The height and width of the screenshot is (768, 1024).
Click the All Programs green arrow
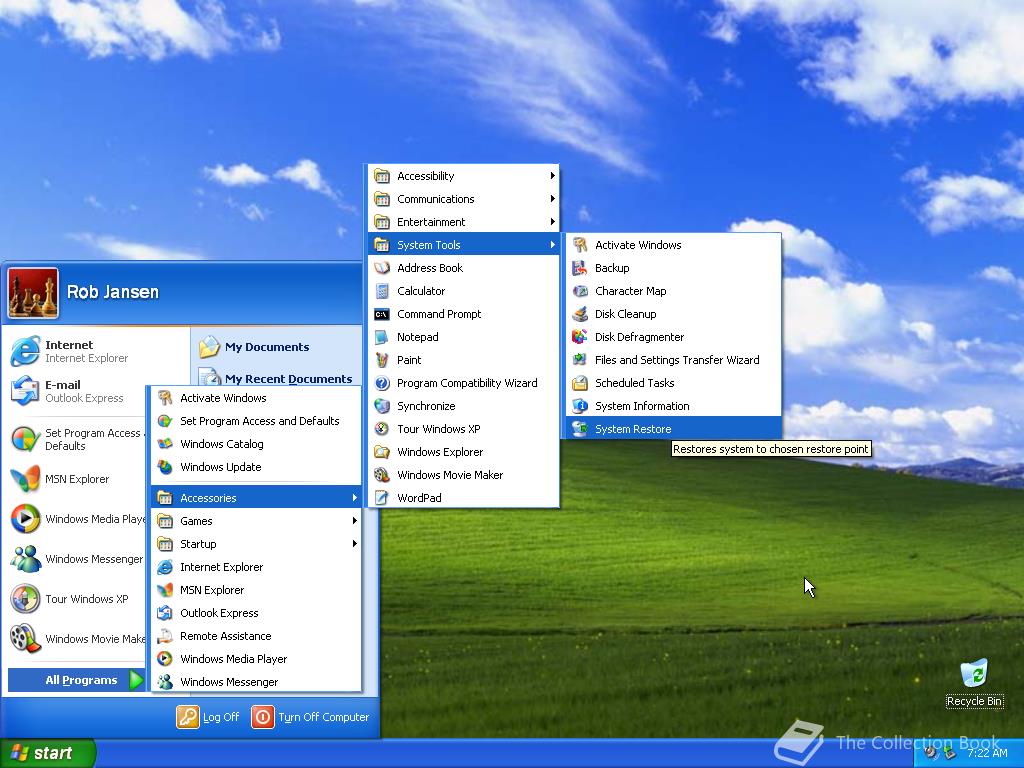136,680
